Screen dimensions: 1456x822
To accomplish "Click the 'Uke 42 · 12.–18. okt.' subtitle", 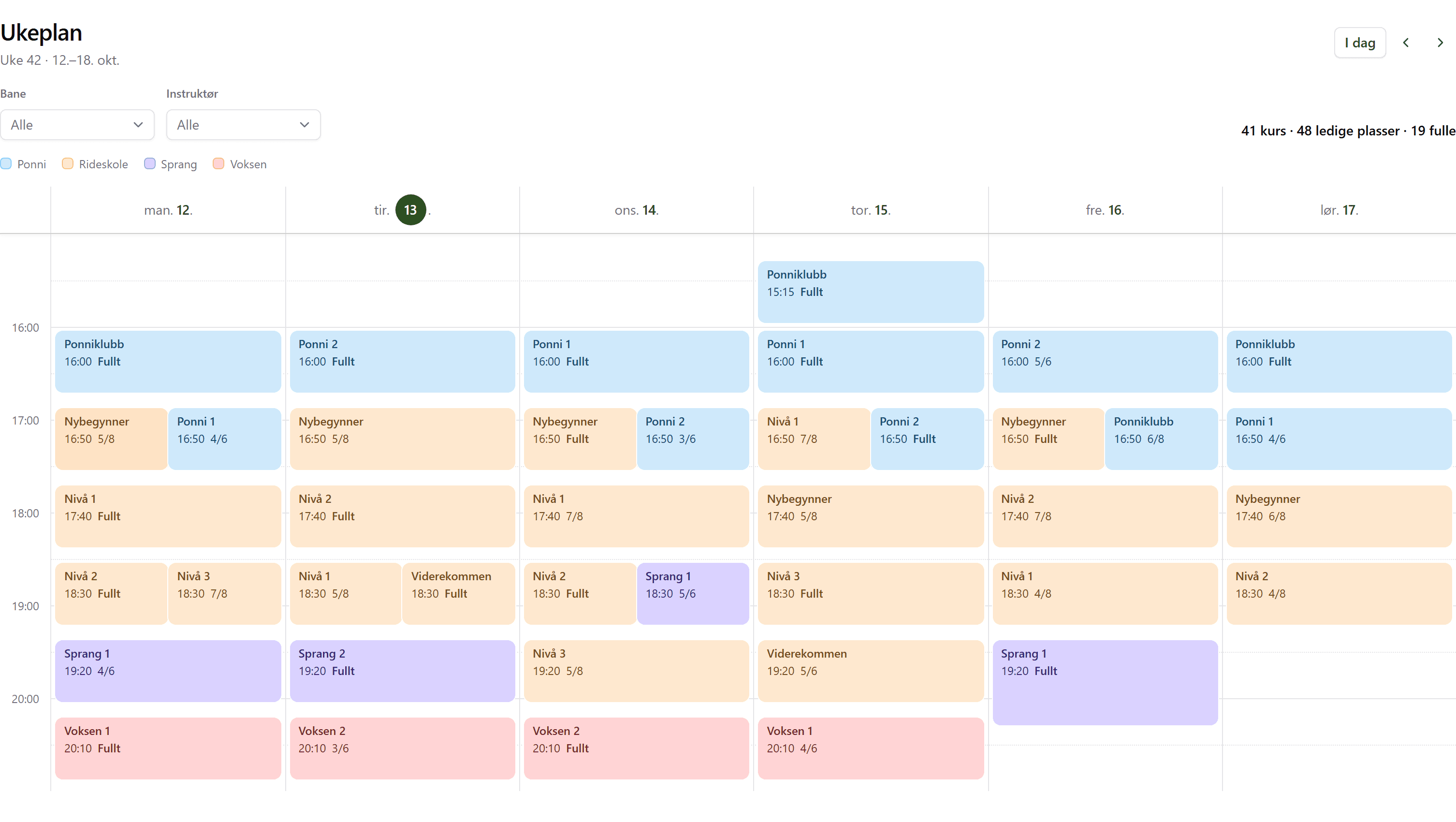I will 60,60.
